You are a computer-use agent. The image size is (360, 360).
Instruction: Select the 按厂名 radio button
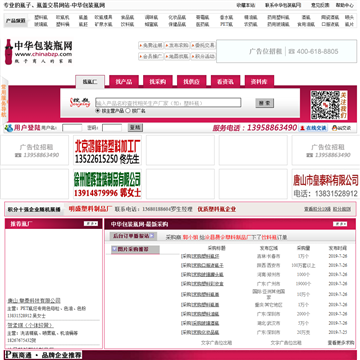coord(128,111)
